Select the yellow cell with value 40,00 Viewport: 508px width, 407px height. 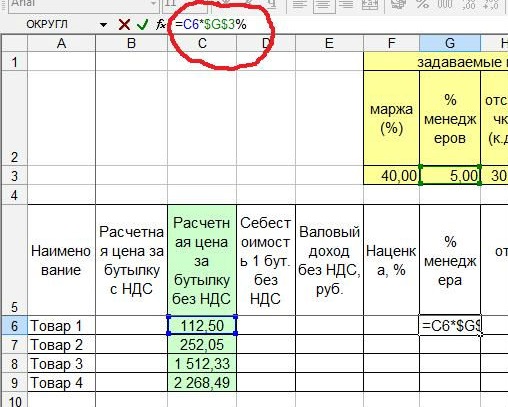point(391,175)
